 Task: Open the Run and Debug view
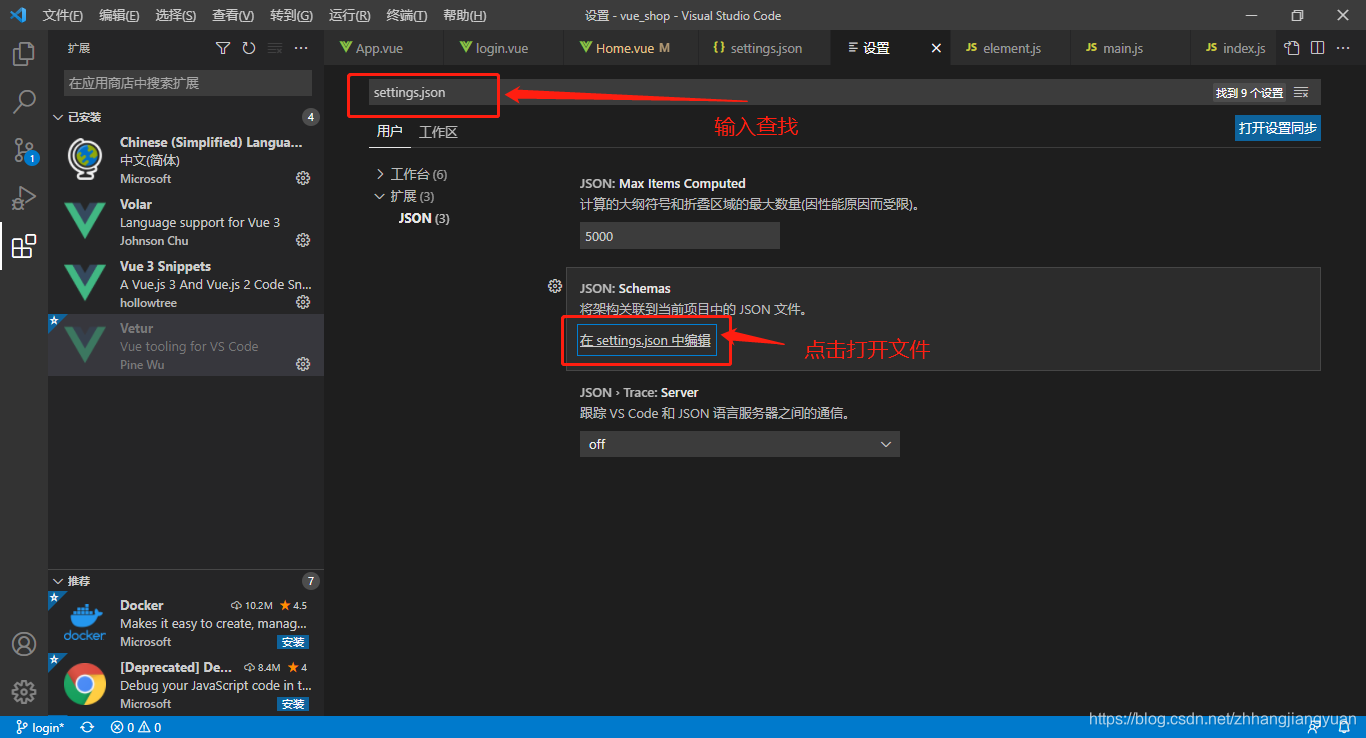[x=24, y=197]
